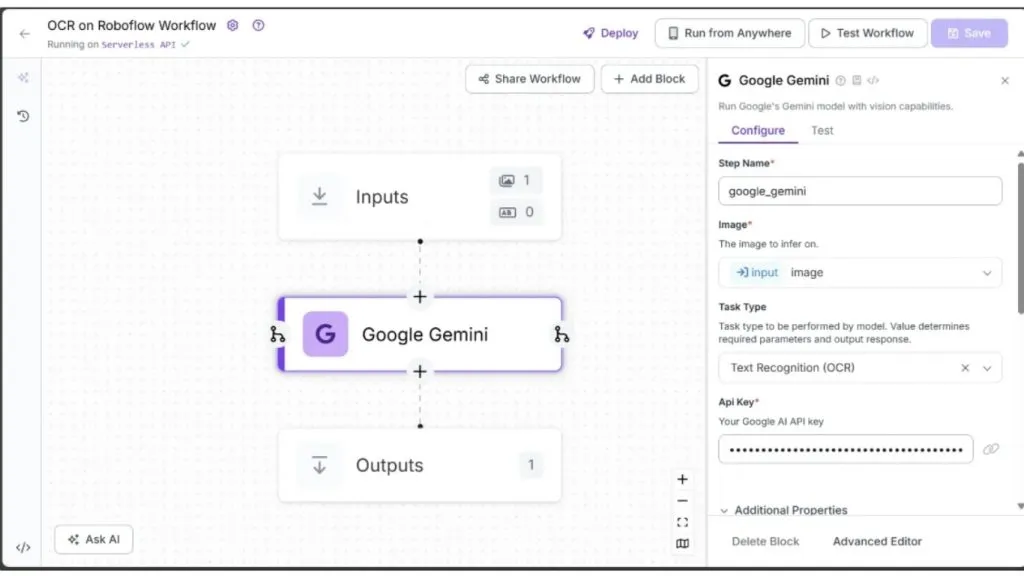
Task: Open workflow settings gear icon
Action: tap(232, 25)
